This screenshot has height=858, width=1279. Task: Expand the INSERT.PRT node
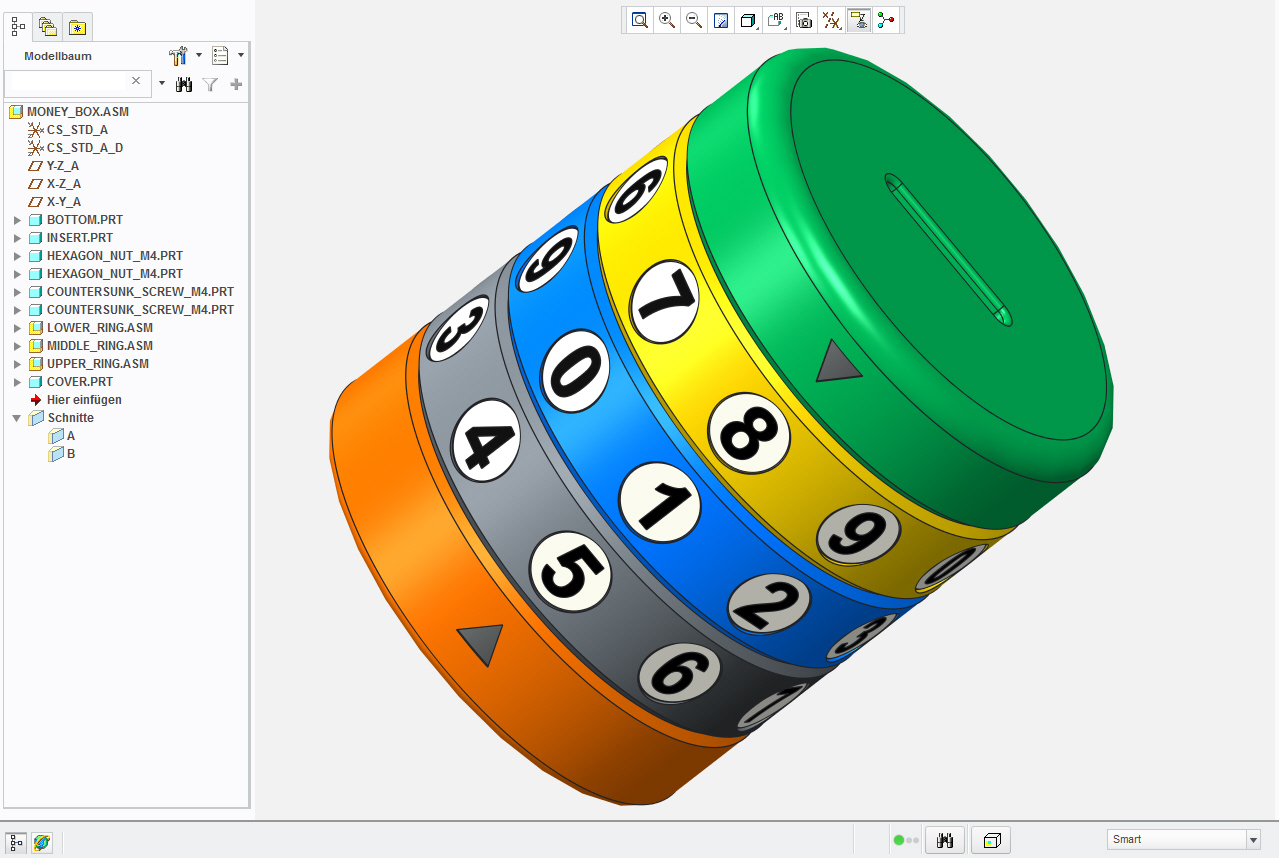click(x=17, y=238)
